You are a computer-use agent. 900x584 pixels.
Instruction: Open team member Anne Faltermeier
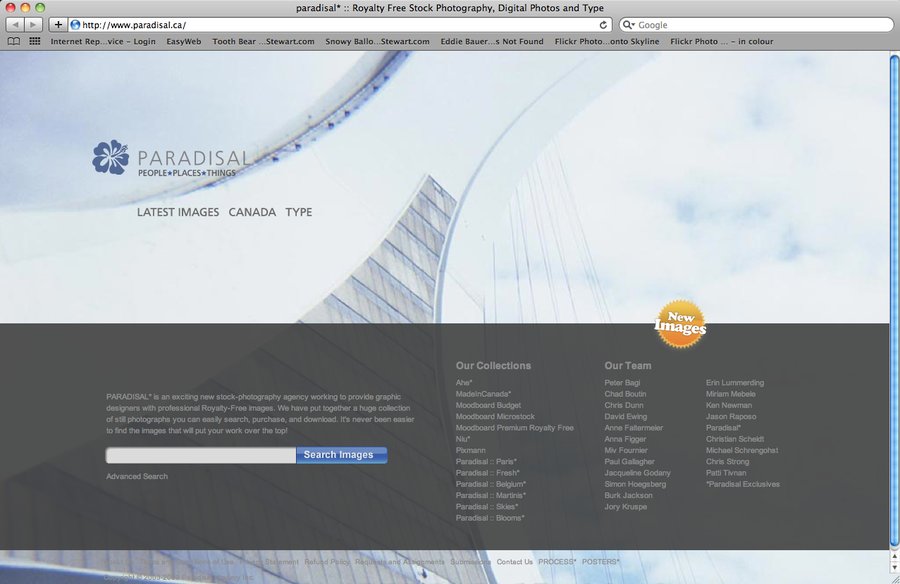(x=634, y=428)
